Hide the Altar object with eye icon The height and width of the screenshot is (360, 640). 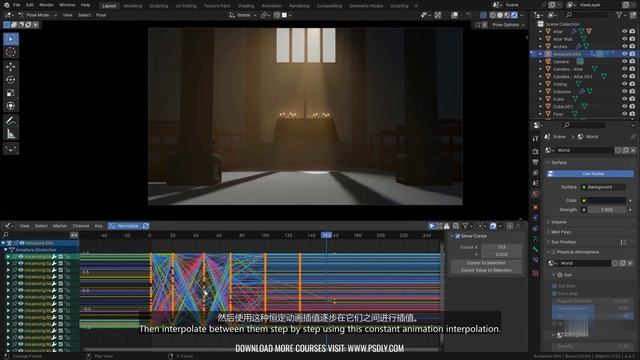624,31
